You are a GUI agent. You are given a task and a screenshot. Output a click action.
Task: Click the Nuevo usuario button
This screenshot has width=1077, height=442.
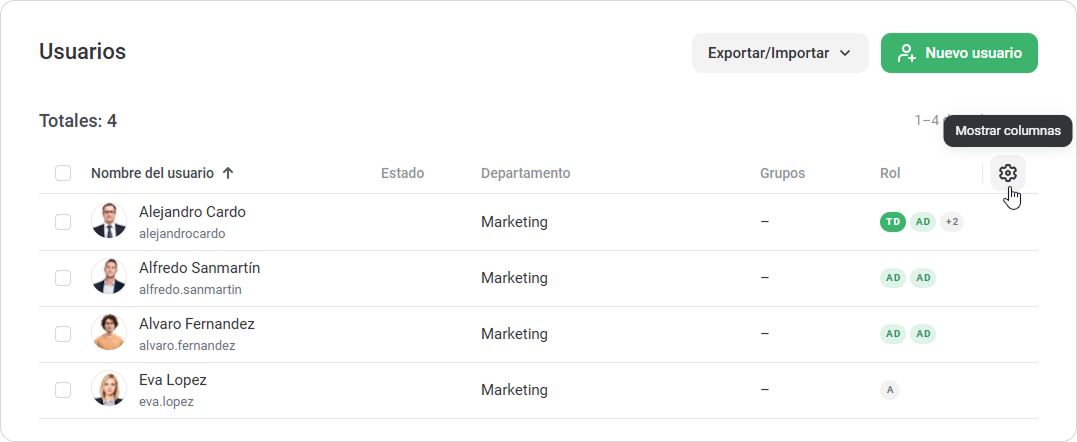click(958, 53)
